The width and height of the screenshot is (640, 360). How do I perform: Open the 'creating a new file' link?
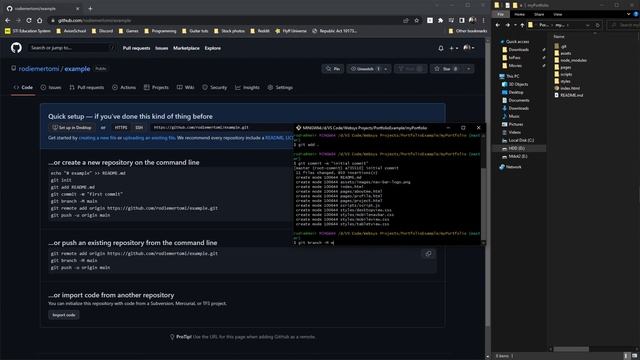click(97, 138)
